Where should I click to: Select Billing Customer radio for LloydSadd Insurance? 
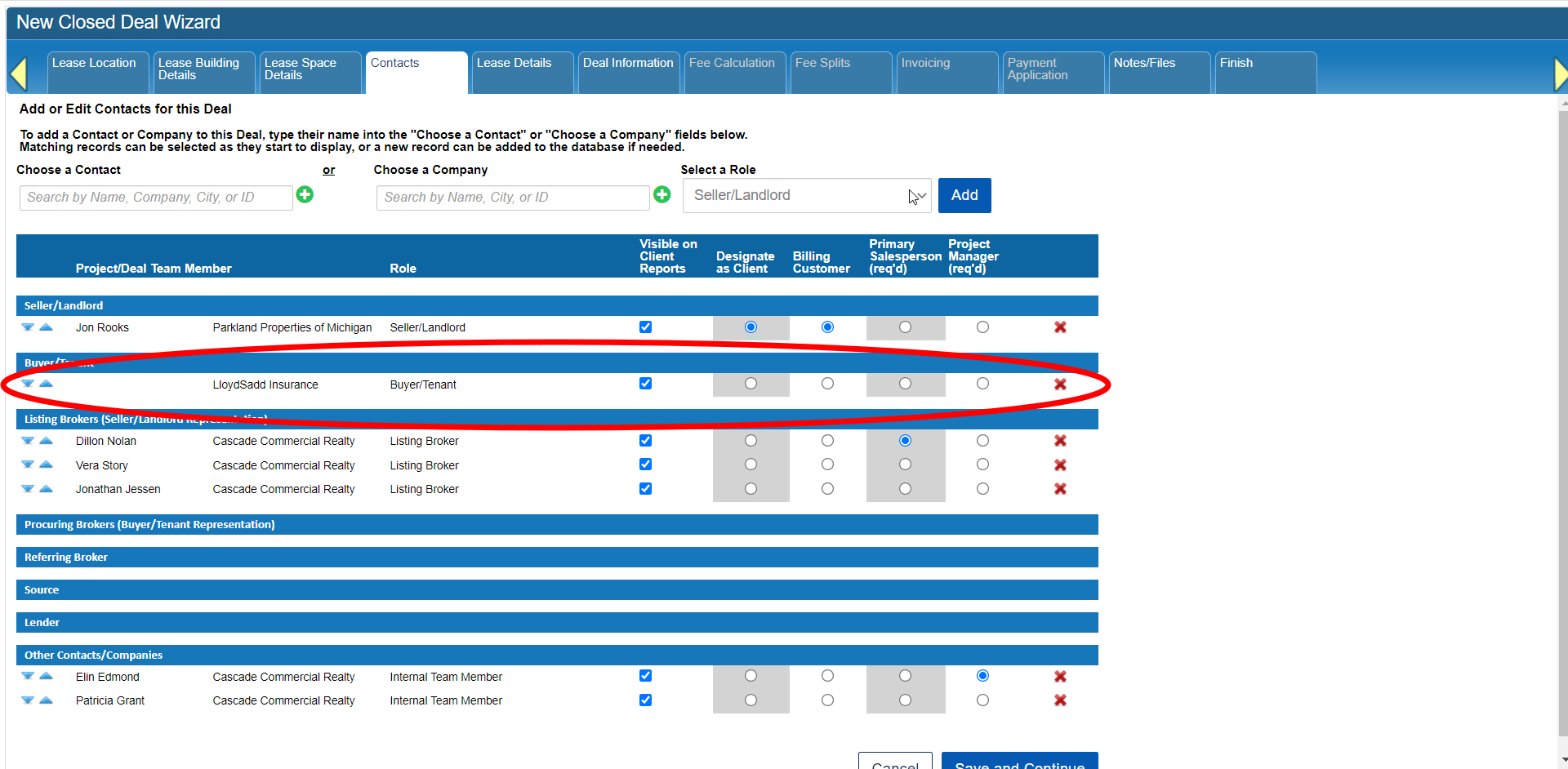[x=827, y=384]
